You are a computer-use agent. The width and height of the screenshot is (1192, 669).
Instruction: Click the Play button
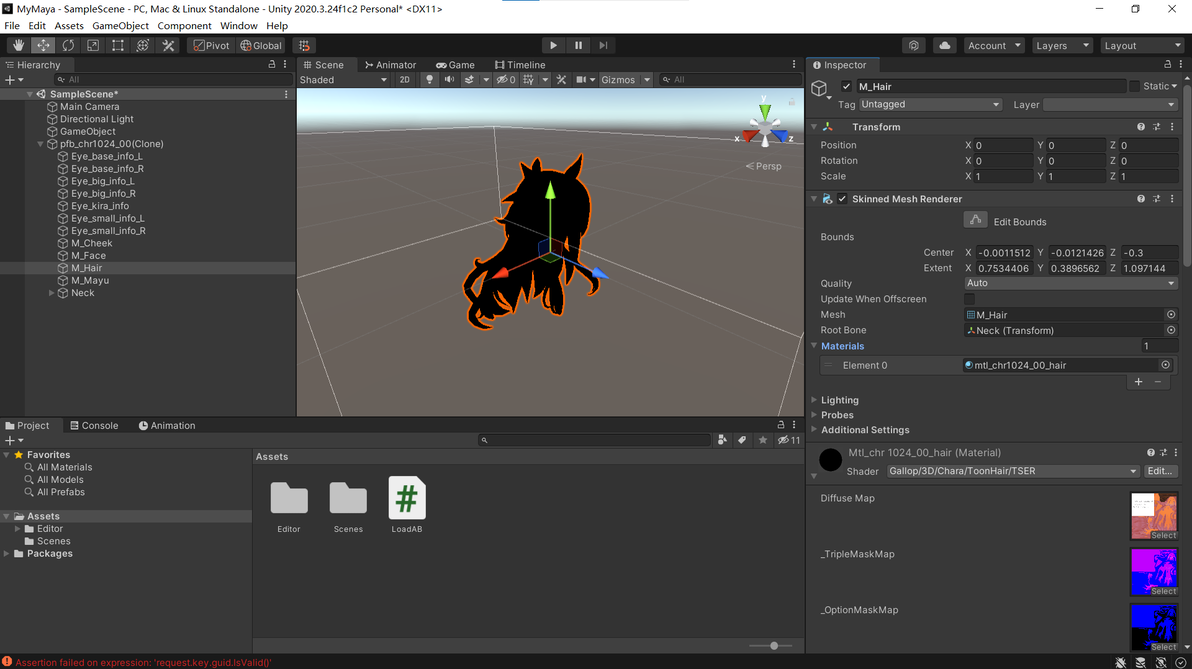(x=553, y=46)
